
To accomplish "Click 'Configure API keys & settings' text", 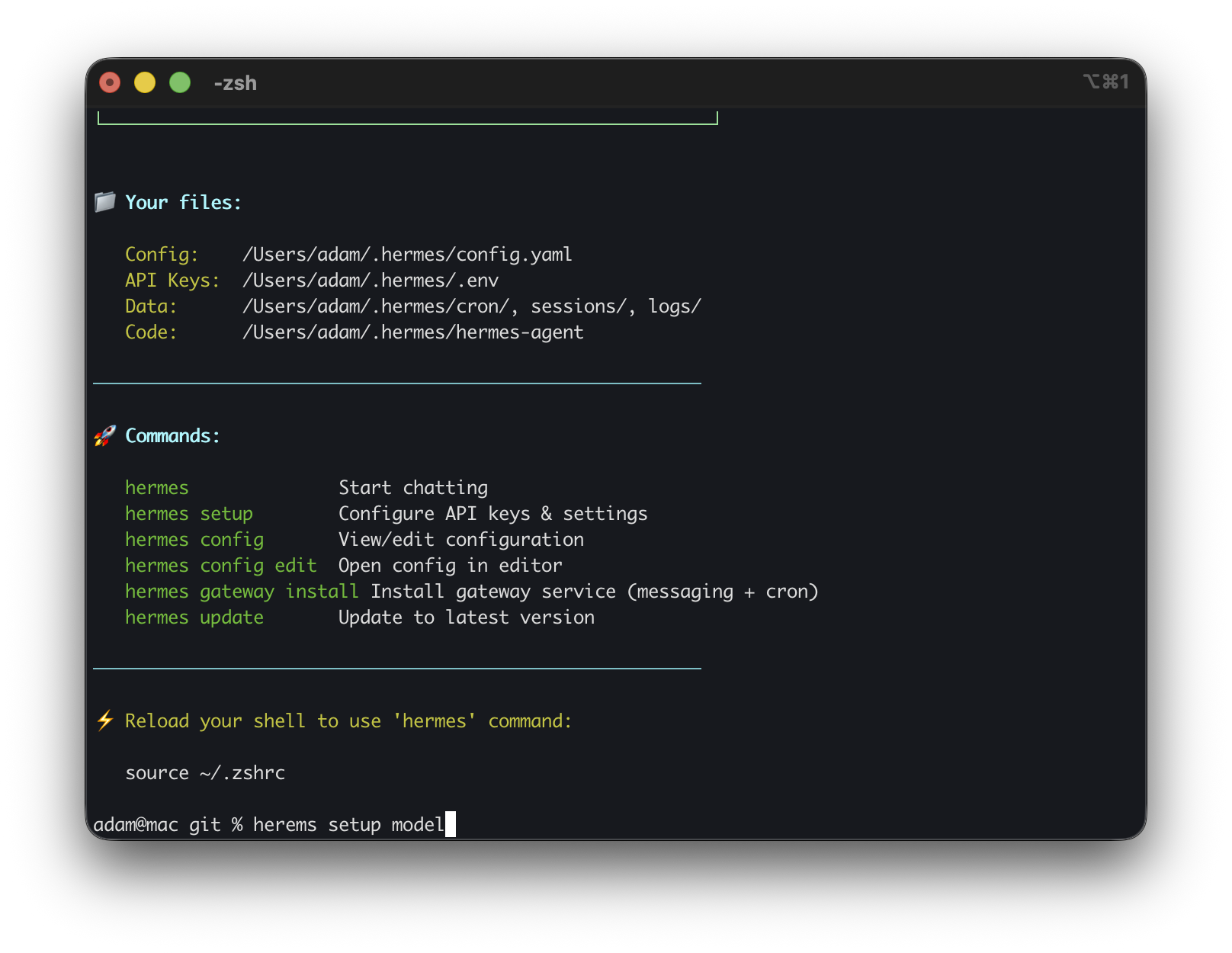I will coord(493,514).
